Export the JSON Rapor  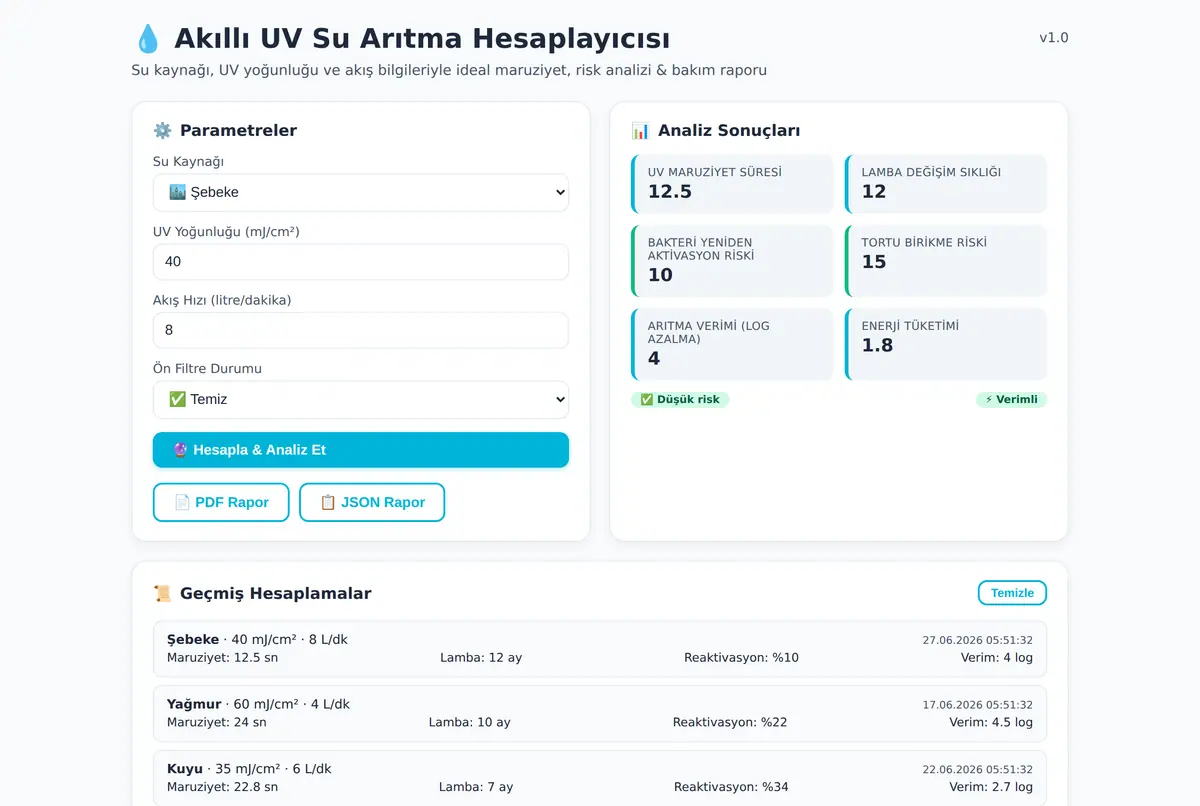(x=372, y=502)
